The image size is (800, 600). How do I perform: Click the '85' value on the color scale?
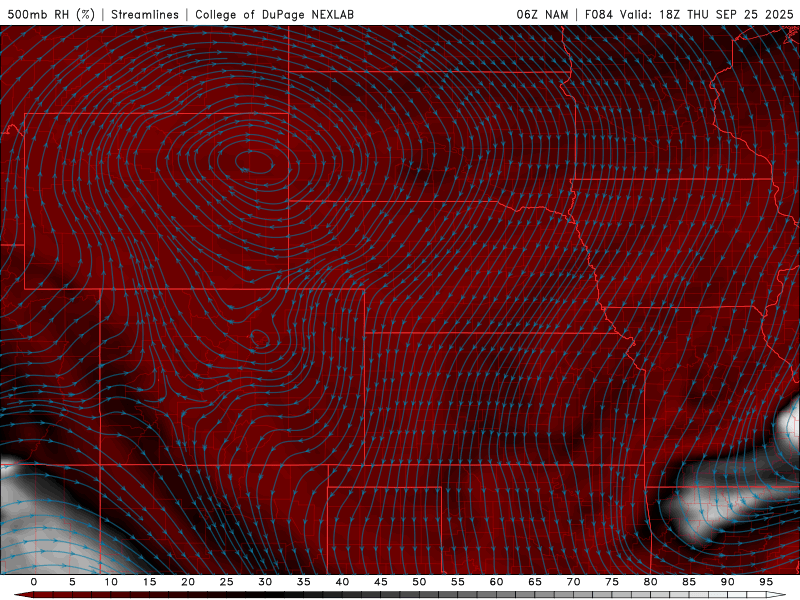[x=689, y=582]
